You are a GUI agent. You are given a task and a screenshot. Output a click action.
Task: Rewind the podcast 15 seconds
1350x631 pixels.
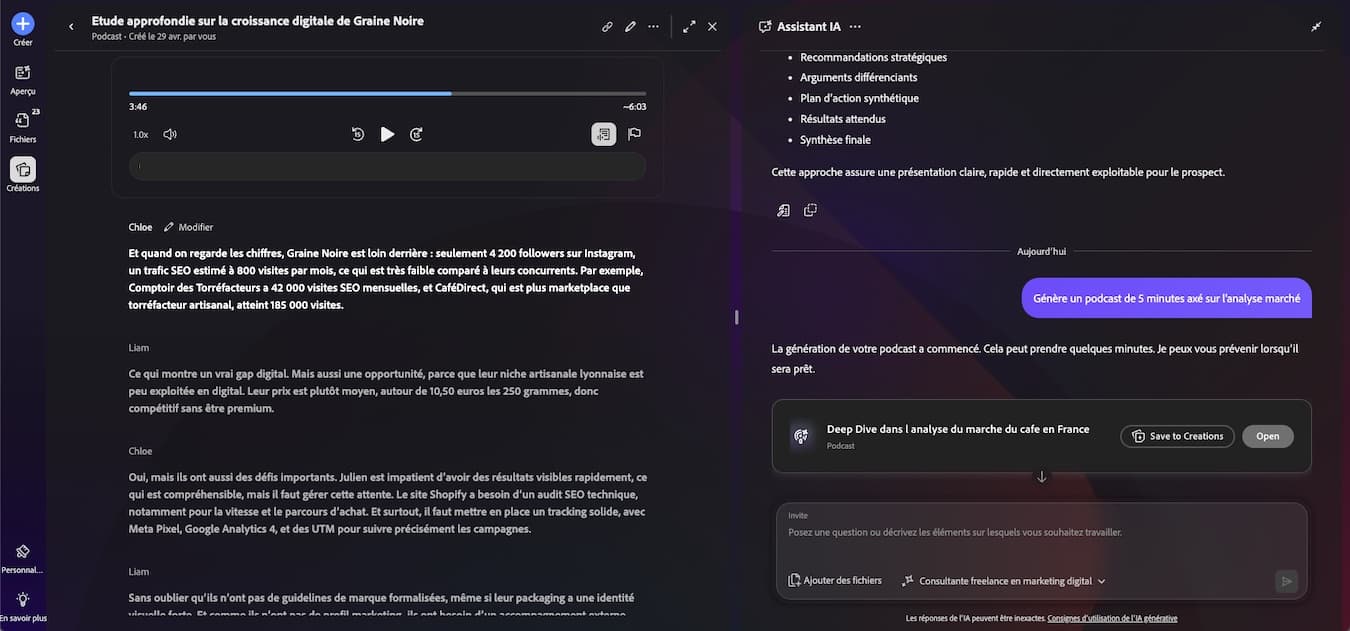point(358,134)
